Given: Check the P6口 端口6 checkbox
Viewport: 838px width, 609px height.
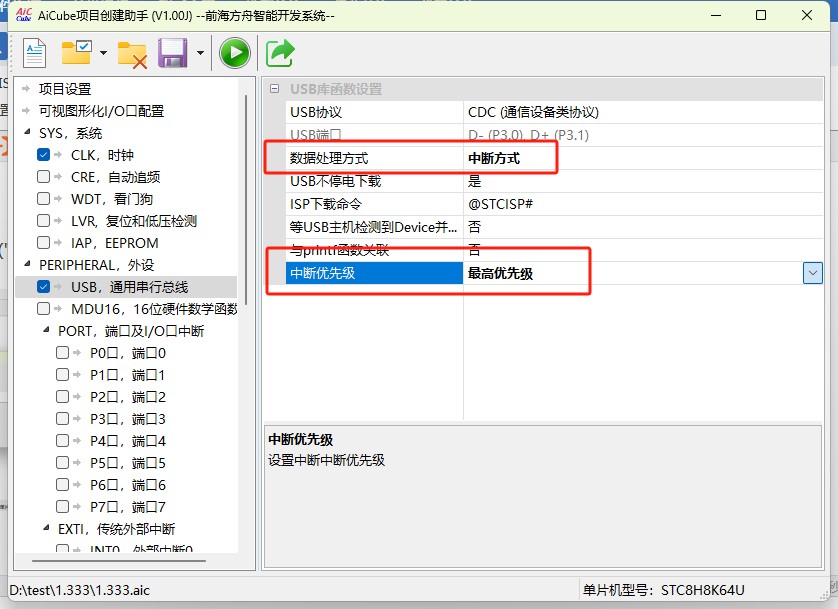Looking at the screenshot, I should coord(63,485).
